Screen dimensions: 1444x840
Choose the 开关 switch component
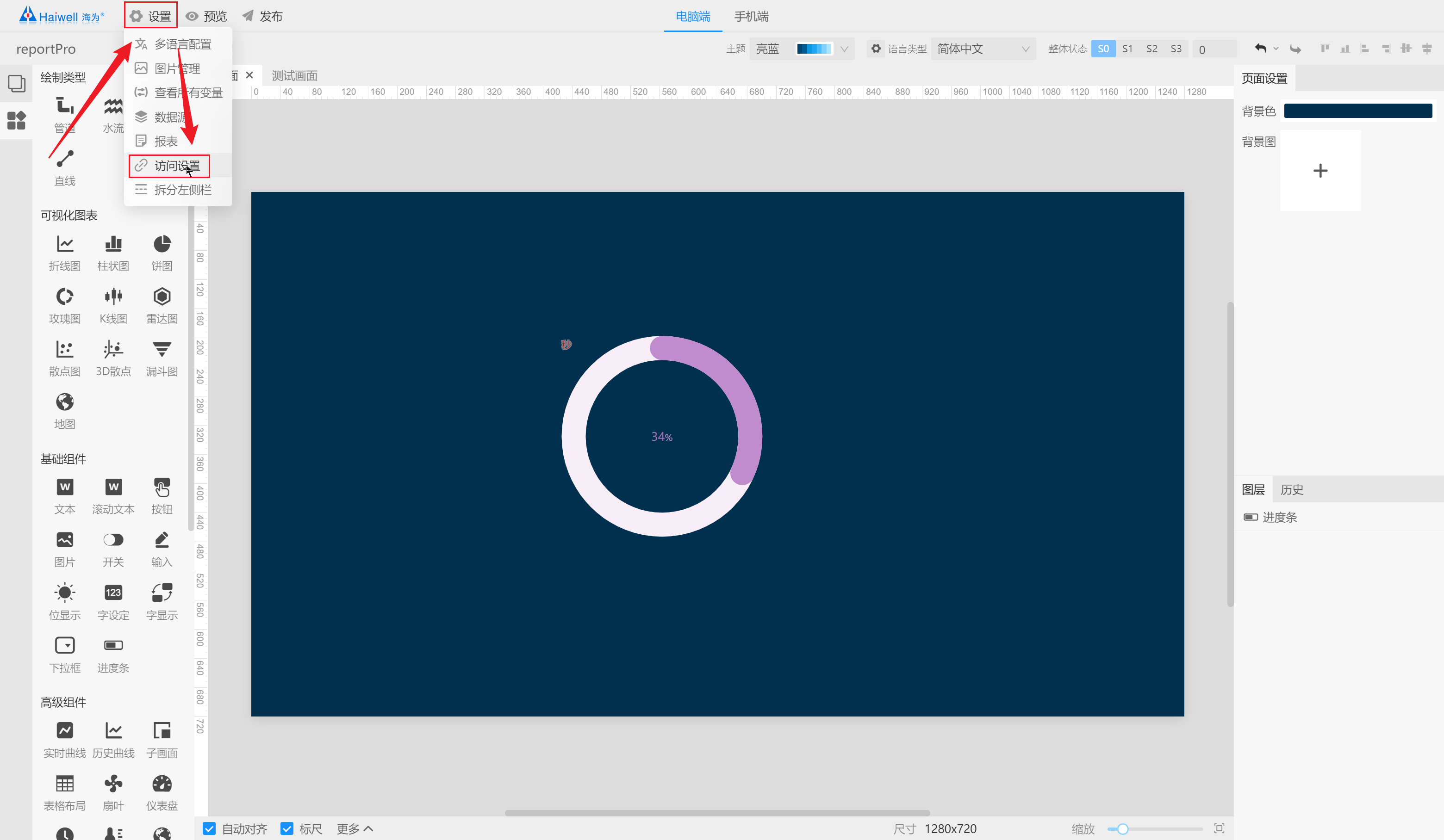[x=113, y=549]
